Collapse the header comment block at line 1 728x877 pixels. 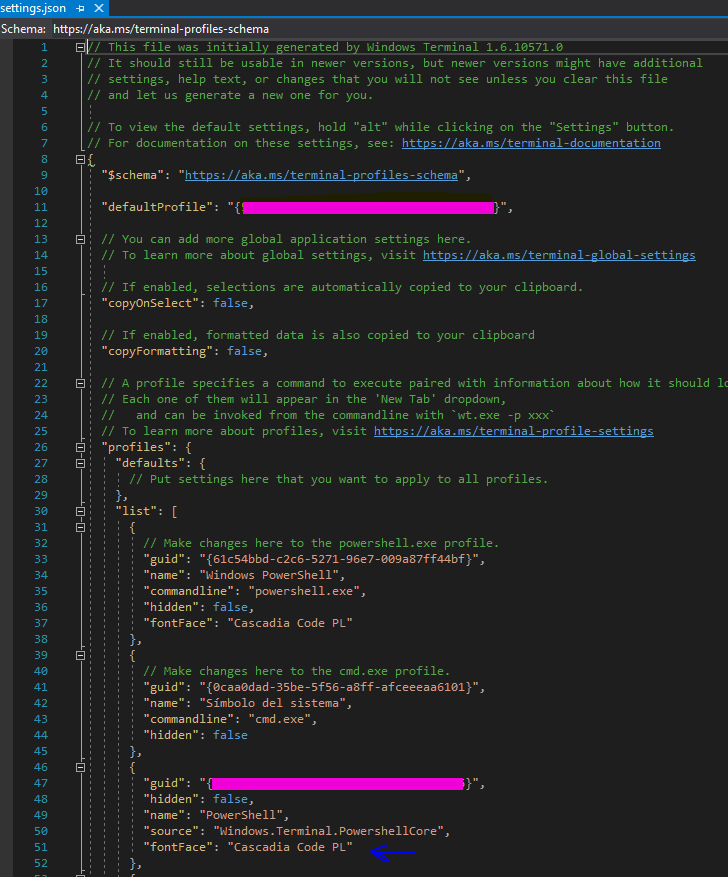80,48
